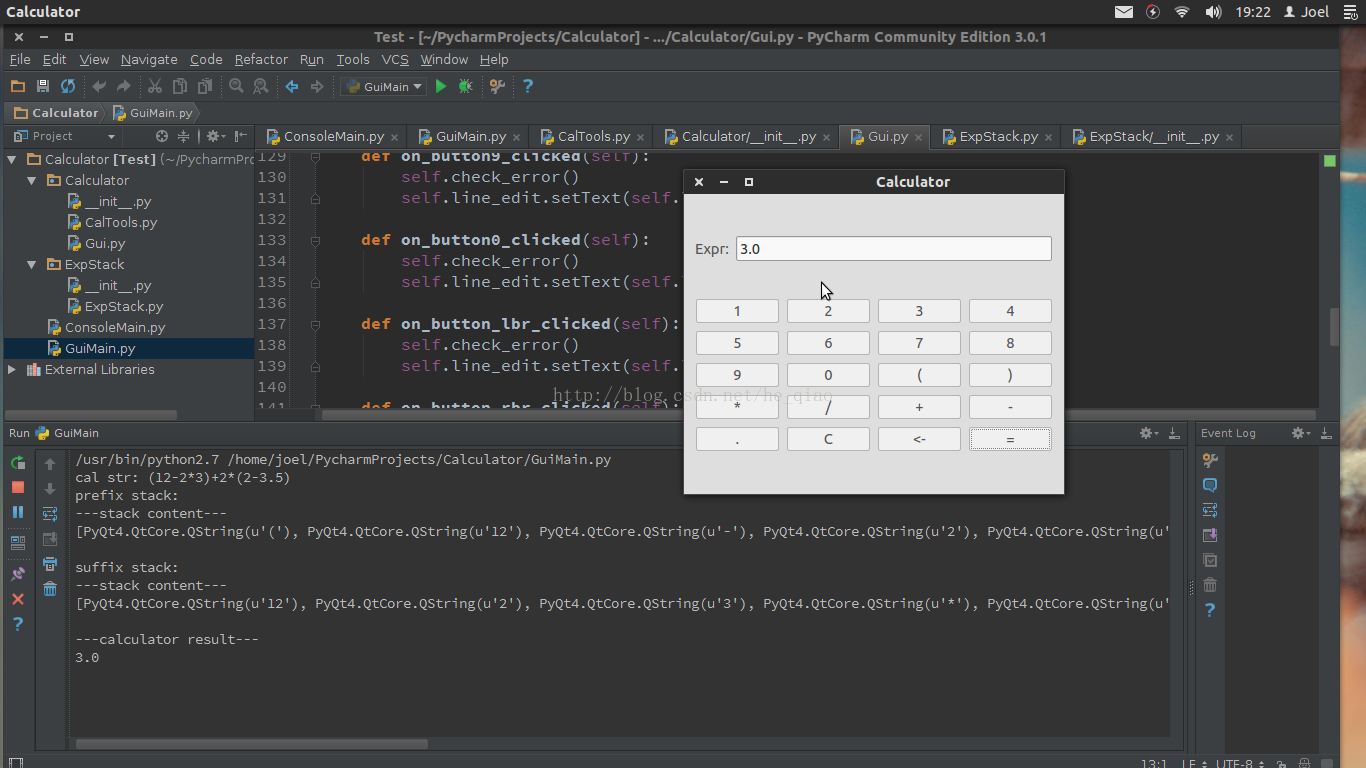Image resolution: width=1366 pixels, height=768 pixels.
Task: Click the C clear button in Calculator
Action: point(828,439)
